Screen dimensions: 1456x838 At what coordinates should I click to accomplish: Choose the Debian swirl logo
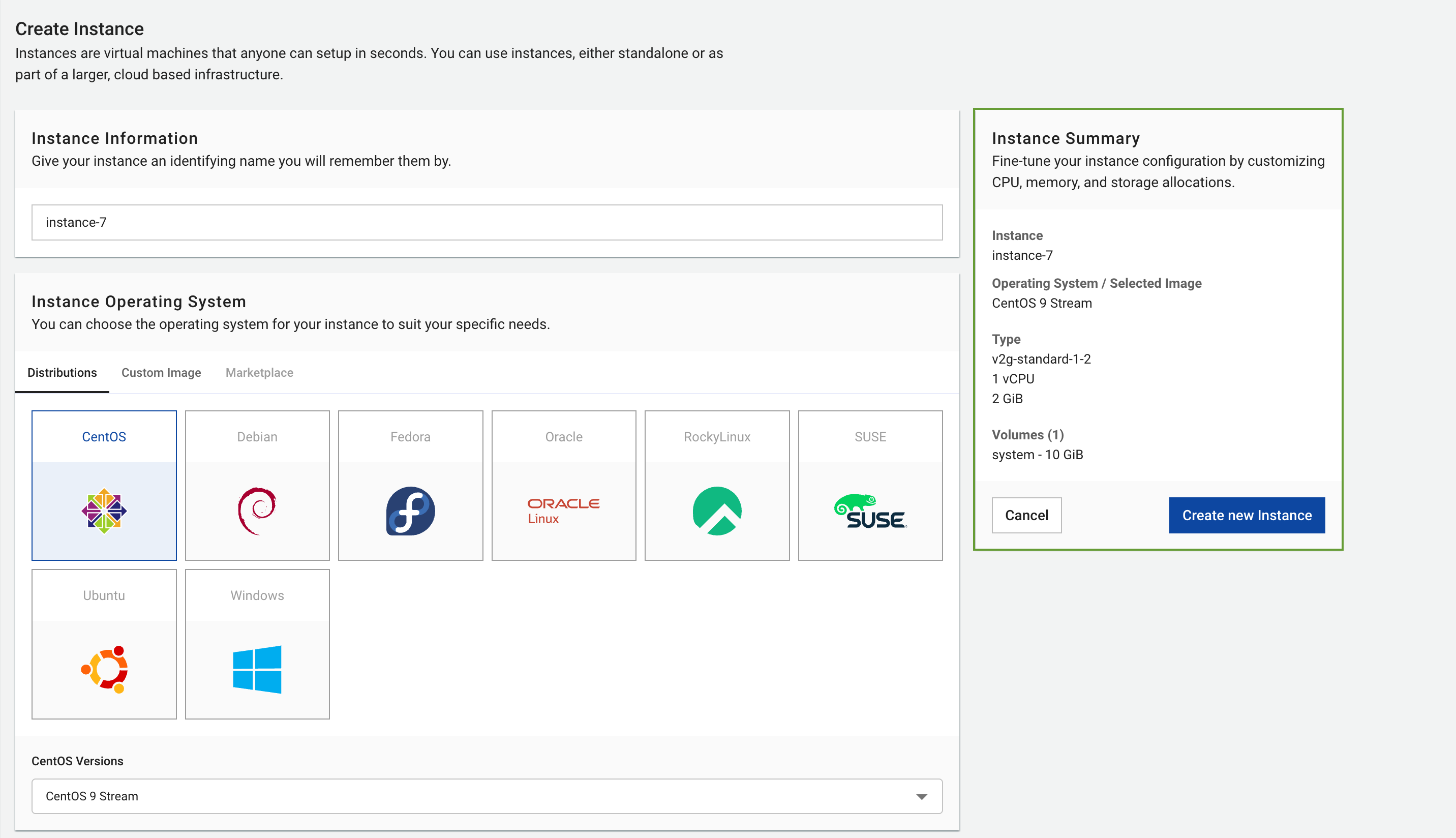[x=257, y=511]
